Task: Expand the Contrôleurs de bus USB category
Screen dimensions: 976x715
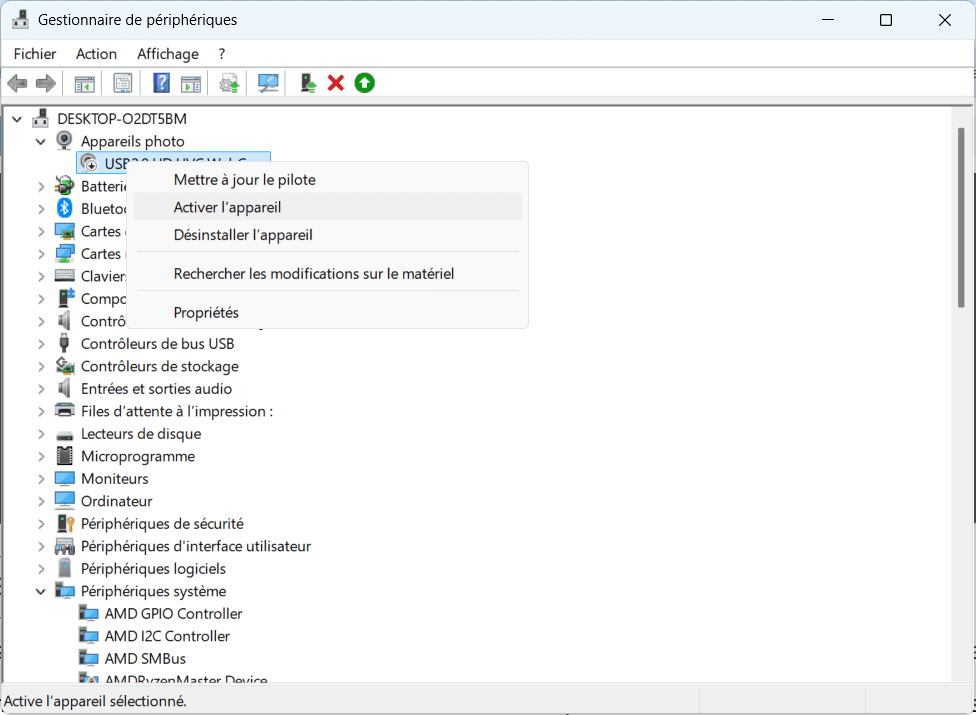Action: tap(41, 343)
